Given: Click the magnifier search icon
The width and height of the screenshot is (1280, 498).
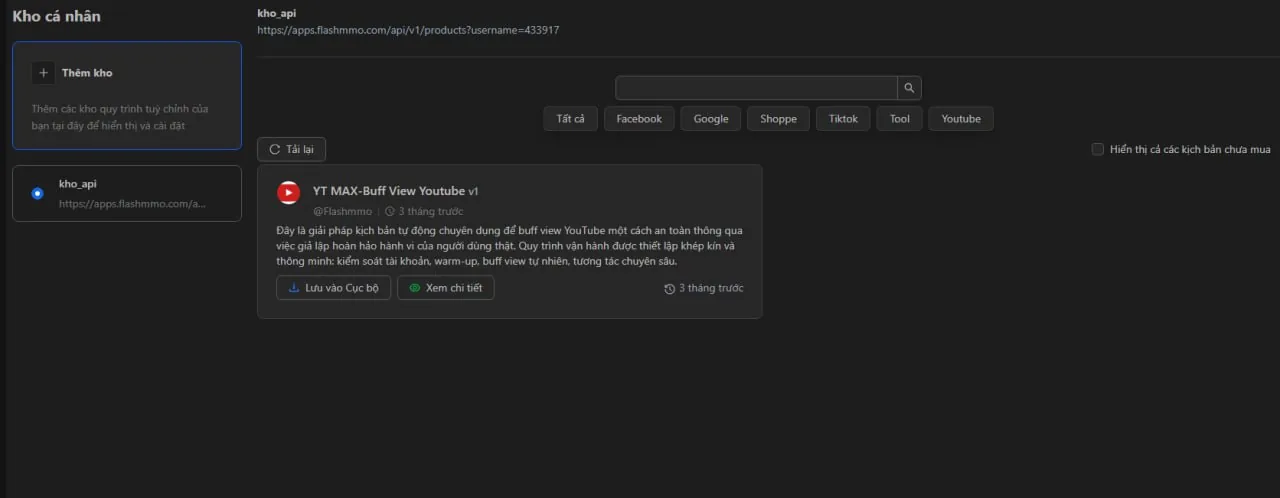Looking at the screenshot, I should [909, 88].
